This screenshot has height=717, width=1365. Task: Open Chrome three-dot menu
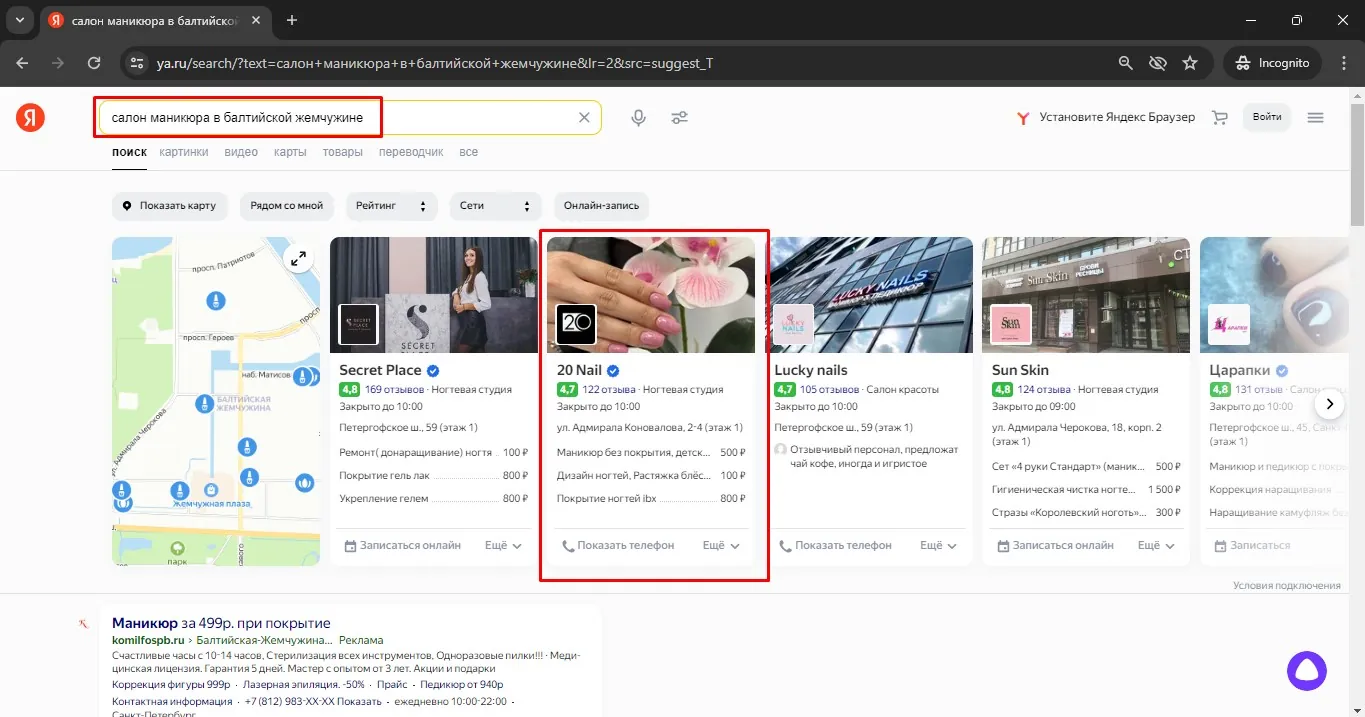1343,63
